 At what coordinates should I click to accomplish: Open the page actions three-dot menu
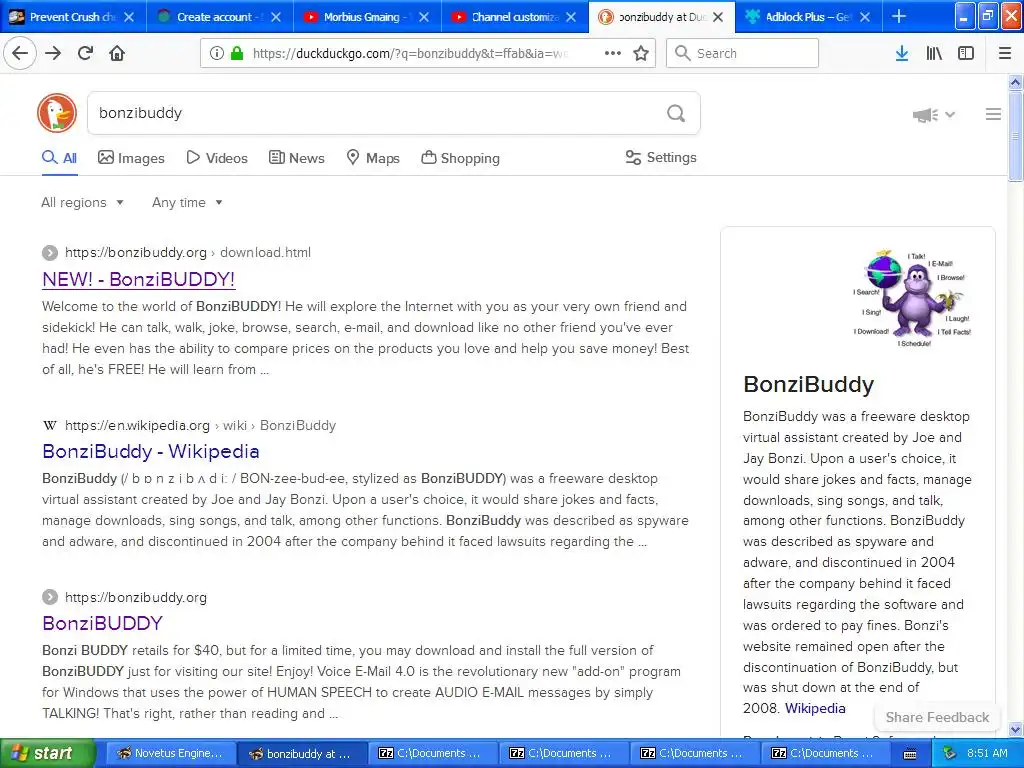click(613, 53)
